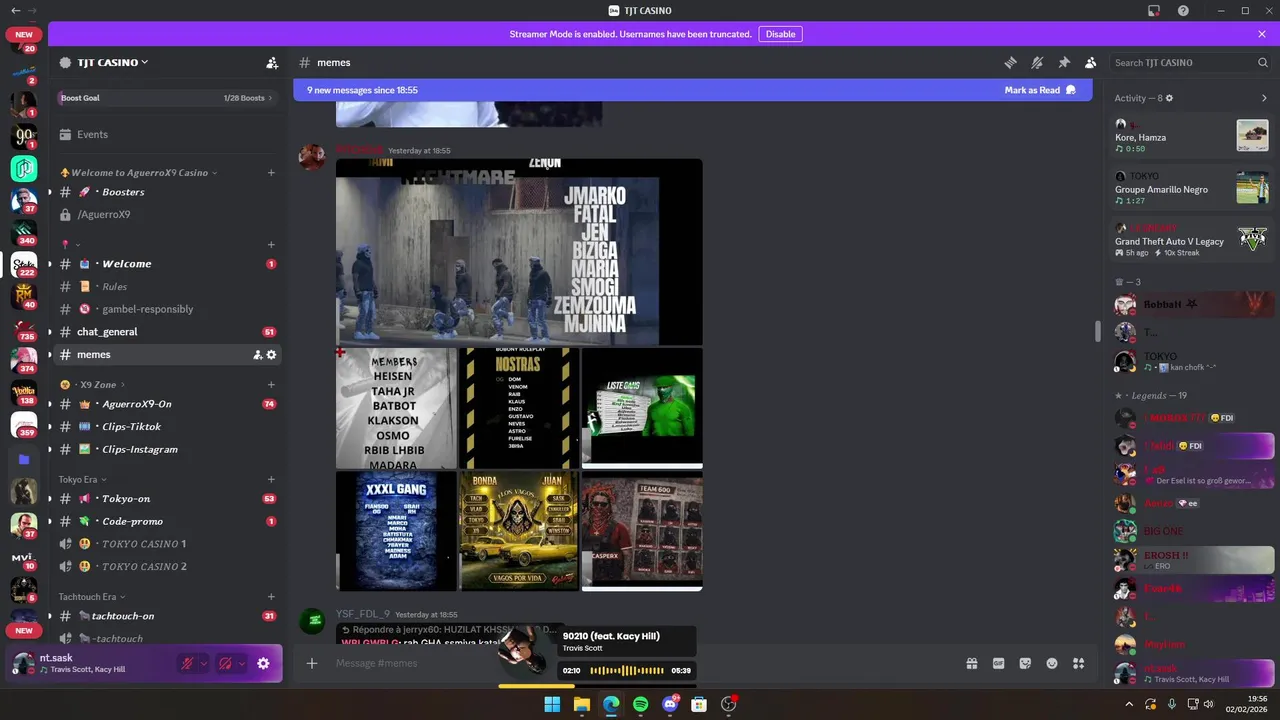The height and width of the screenshot is (720, 1280).
Task: Open the XXXL GANG image thumbnail
Action: [396, 531]
